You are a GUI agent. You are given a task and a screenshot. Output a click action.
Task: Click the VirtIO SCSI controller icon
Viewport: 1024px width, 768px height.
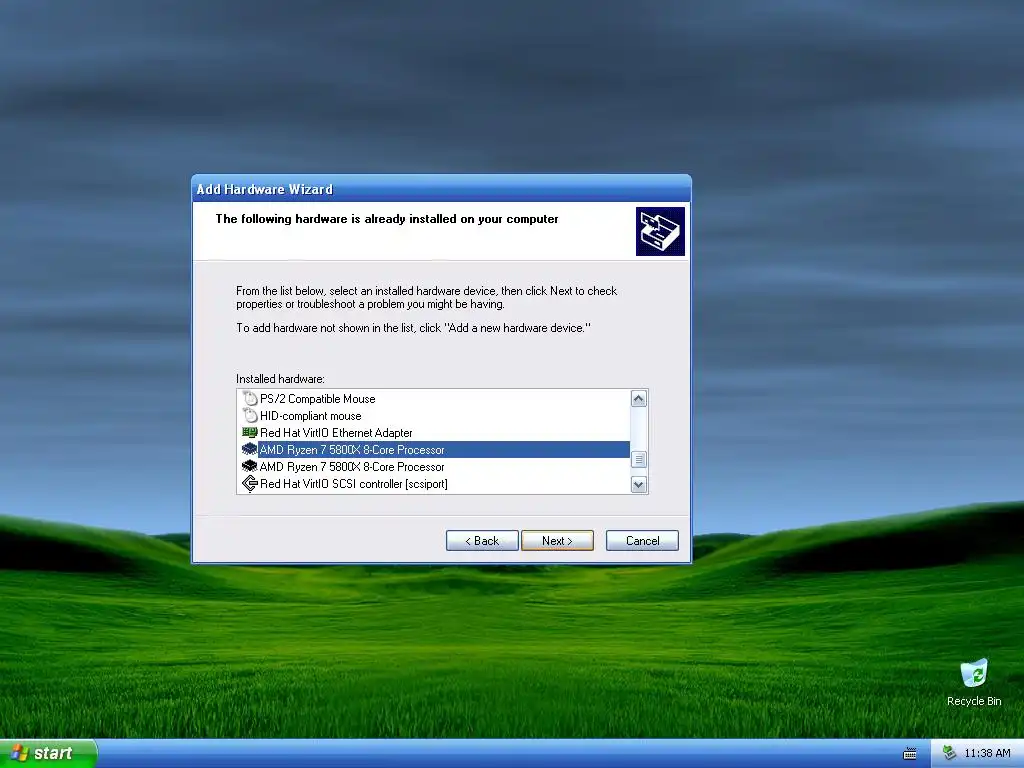click(x=250, y=483)
